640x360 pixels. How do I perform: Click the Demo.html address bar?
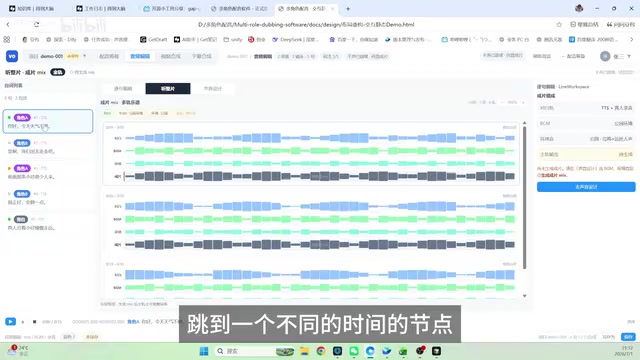pos(306,24)
